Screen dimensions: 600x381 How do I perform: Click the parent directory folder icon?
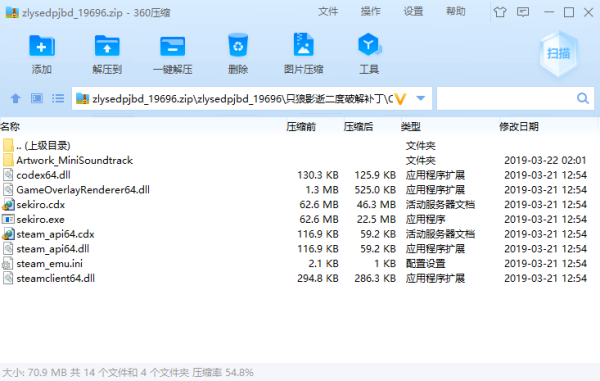pyautogui.click(x=8, y=145)
